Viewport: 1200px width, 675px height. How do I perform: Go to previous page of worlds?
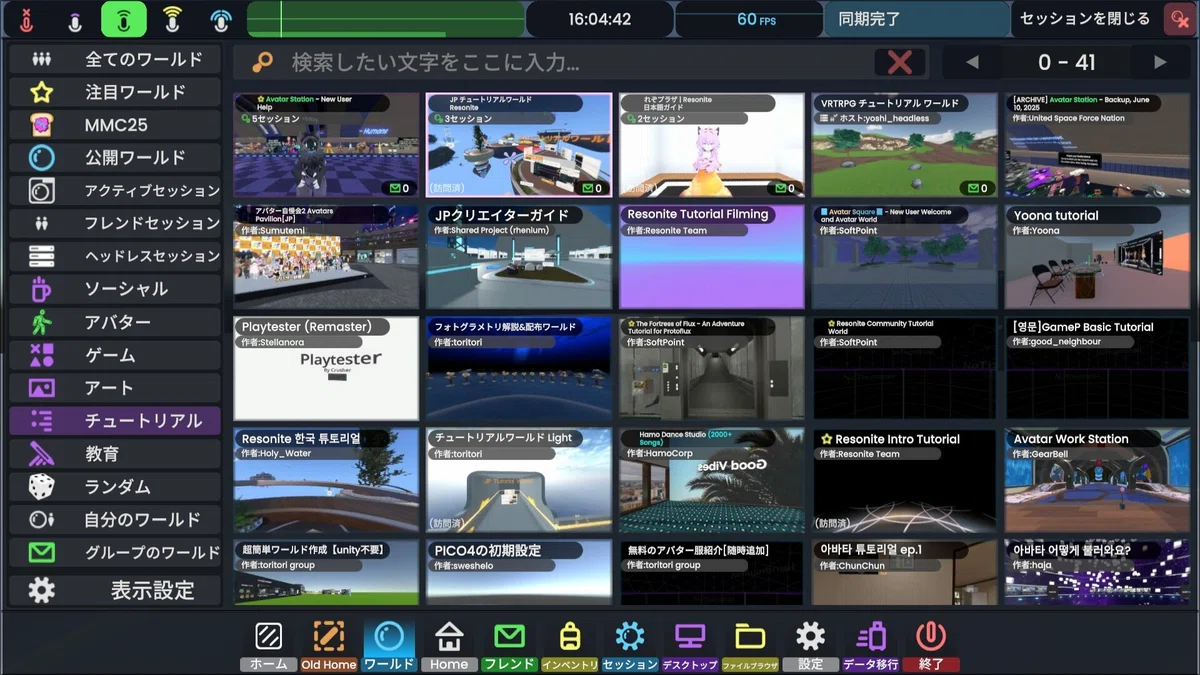coord(972,63)
